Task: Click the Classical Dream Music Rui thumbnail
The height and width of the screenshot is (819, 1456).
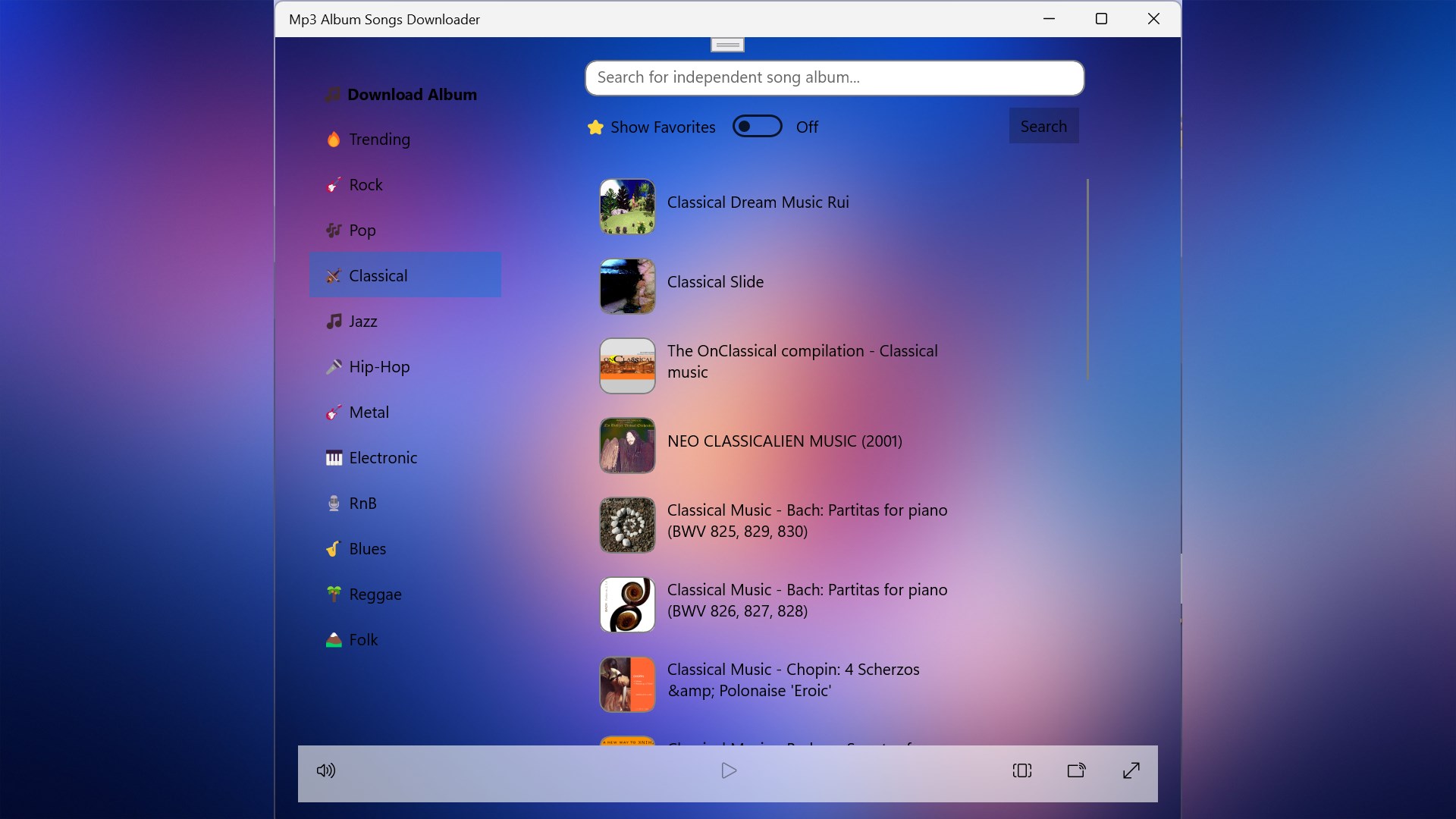Action: 626,206
